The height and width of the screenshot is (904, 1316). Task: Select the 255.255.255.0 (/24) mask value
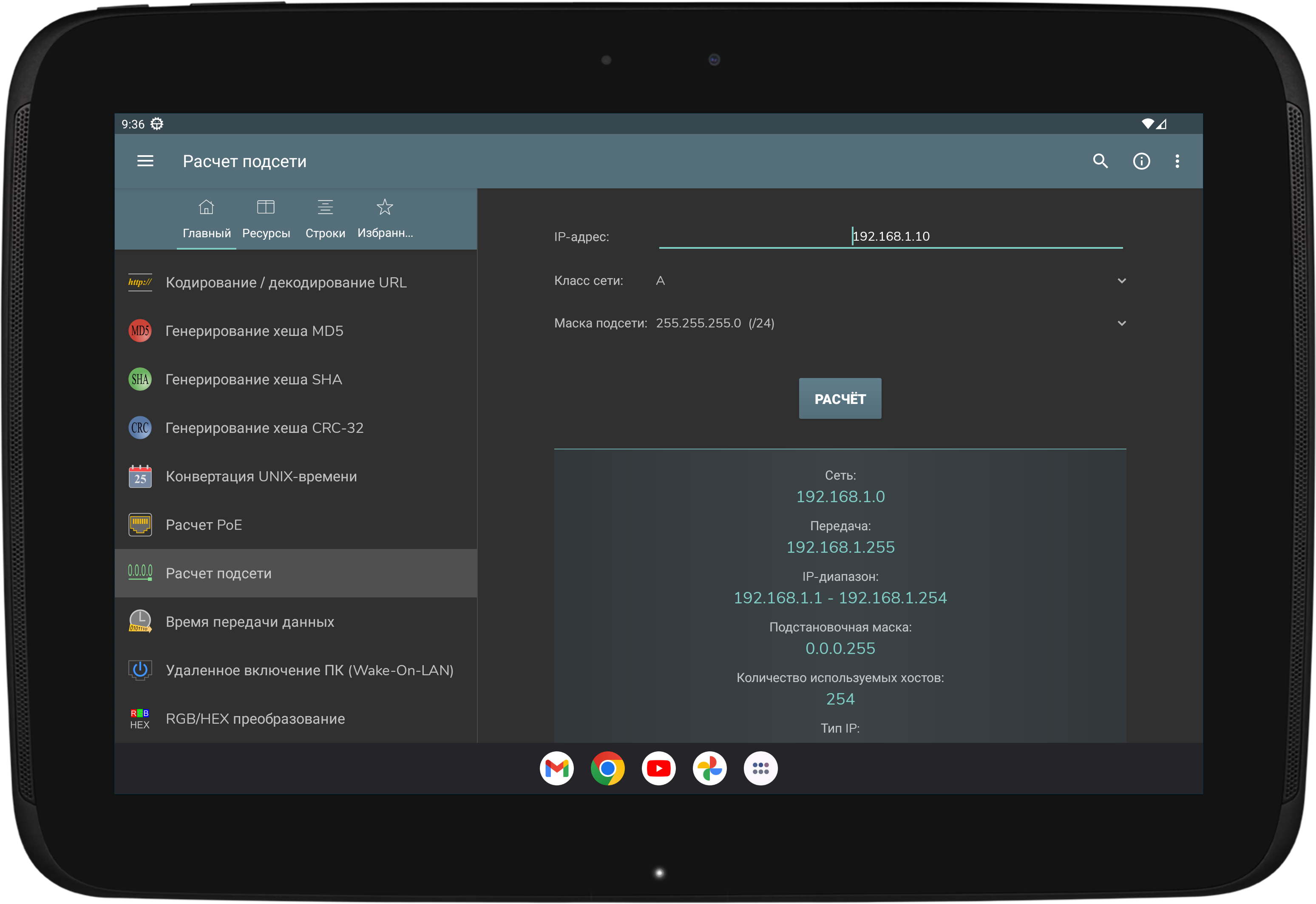click(715, 324)
